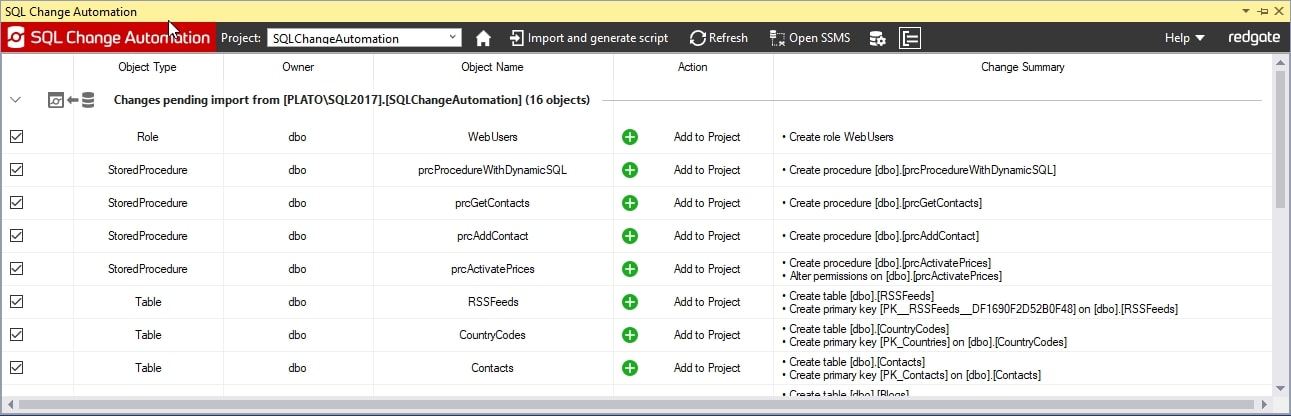
Task: Click green plus icon for RSSFeeds
Action: point(630,302)
